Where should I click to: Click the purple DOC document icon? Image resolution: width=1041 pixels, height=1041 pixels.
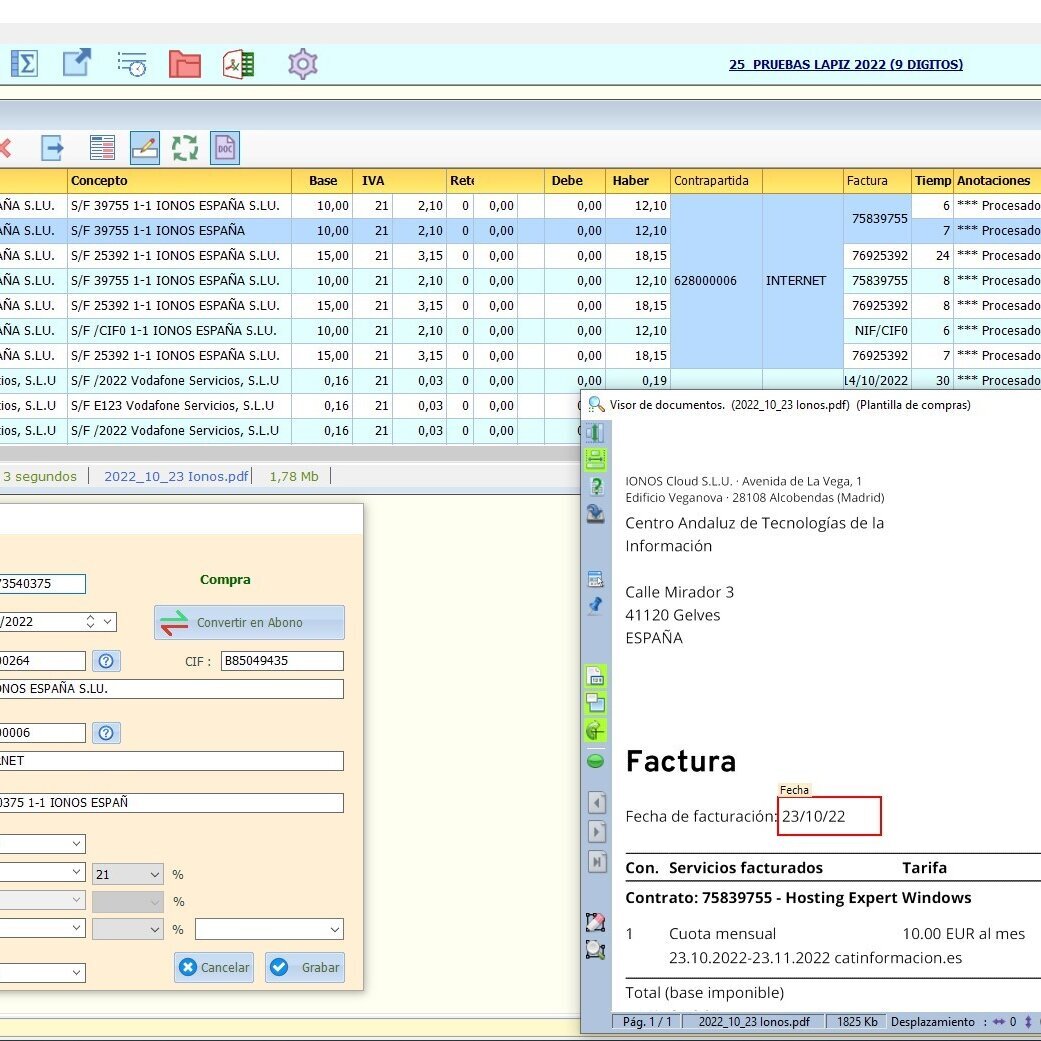tap(225, 148)
